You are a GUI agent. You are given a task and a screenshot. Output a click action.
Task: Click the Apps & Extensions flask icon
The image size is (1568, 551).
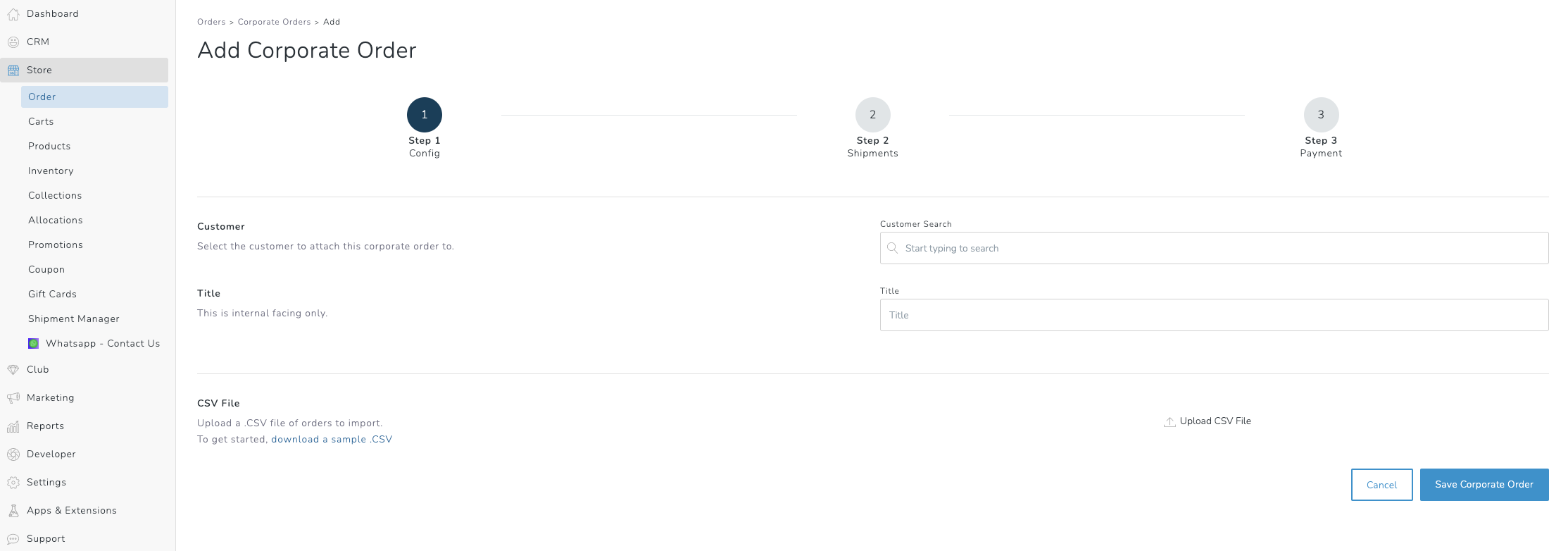(x=13, y=511)
